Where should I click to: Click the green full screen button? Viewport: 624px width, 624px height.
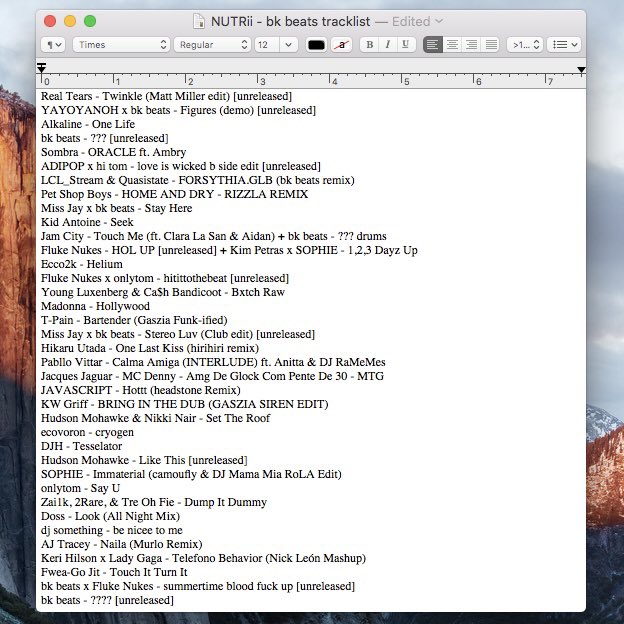(90, 21)
